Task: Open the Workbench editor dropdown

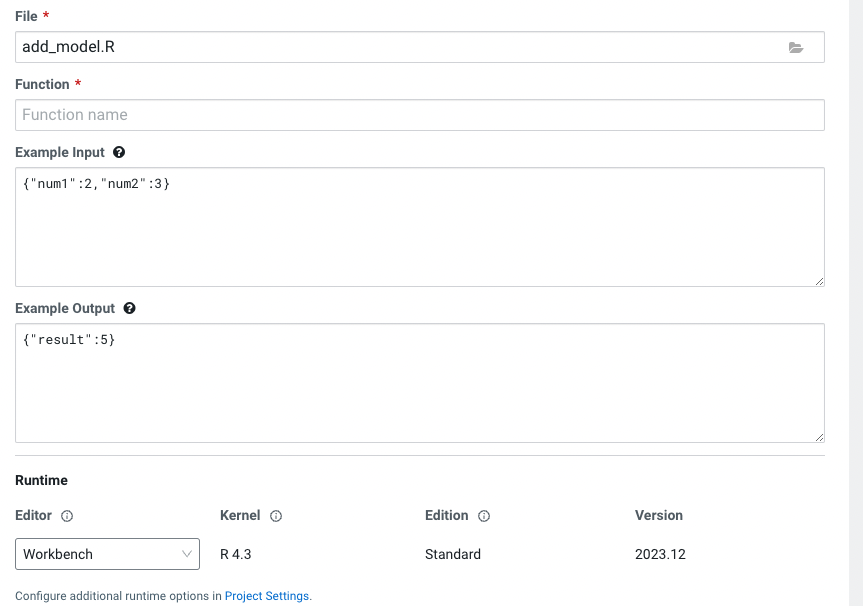Action: pyautogui.click(x=107, y=554)
